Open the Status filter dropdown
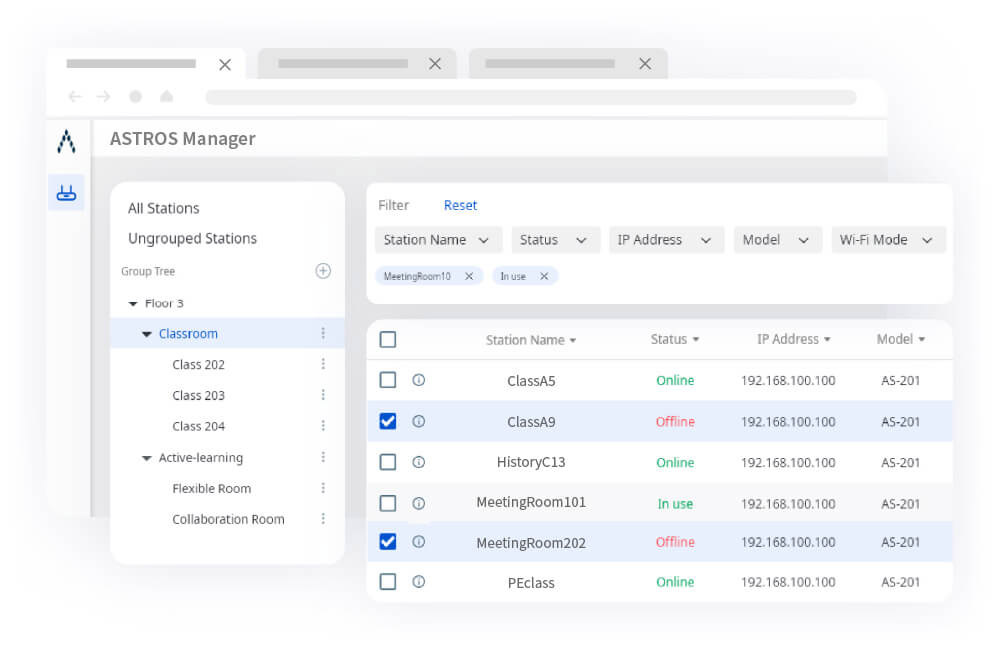 click(556, 240)
